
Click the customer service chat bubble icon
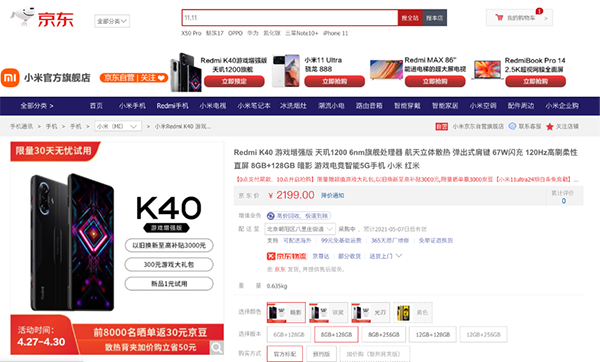(x=512, y=126)
